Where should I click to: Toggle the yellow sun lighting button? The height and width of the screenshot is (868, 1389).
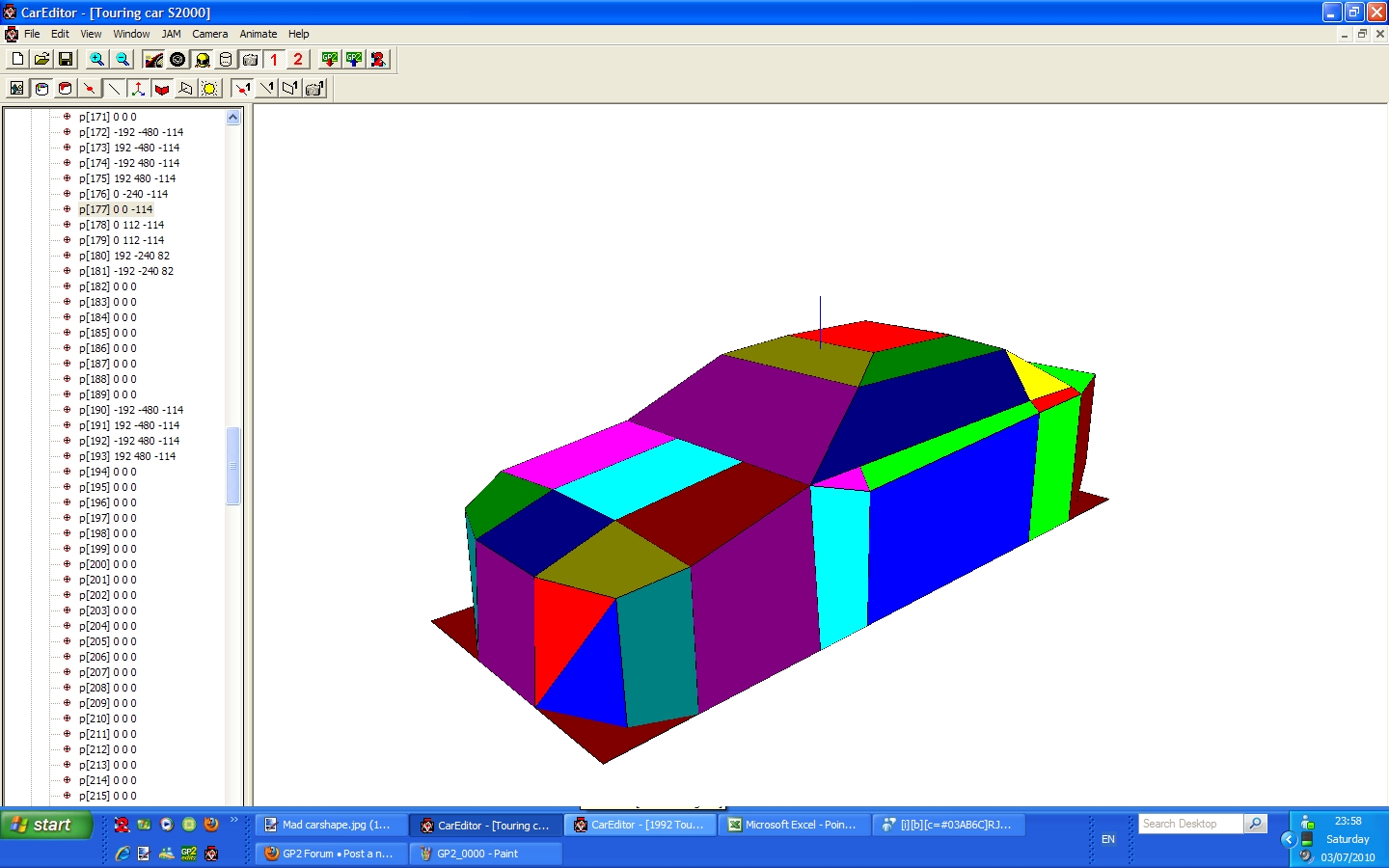pos(209,88)
